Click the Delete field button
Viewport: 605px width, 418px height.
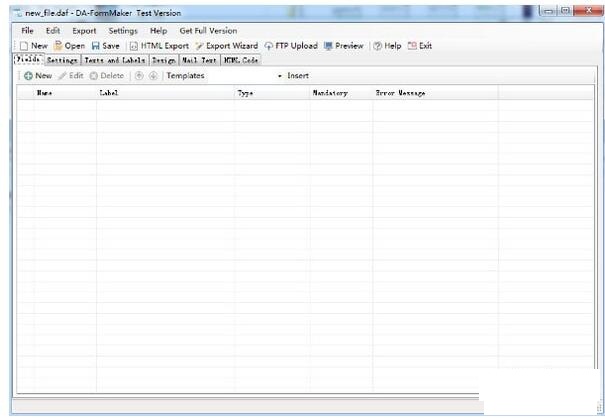(x=107, y=76)
